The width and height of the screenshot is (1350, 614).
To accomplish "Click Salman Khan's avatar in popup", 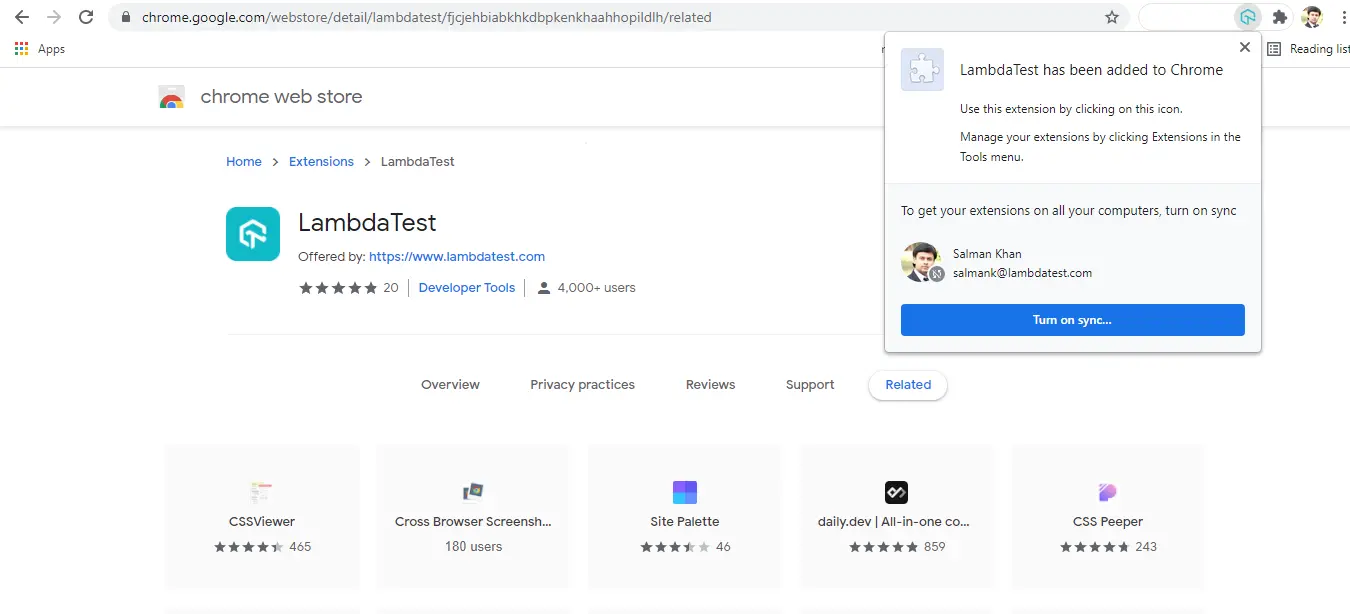I will (921, 262).
